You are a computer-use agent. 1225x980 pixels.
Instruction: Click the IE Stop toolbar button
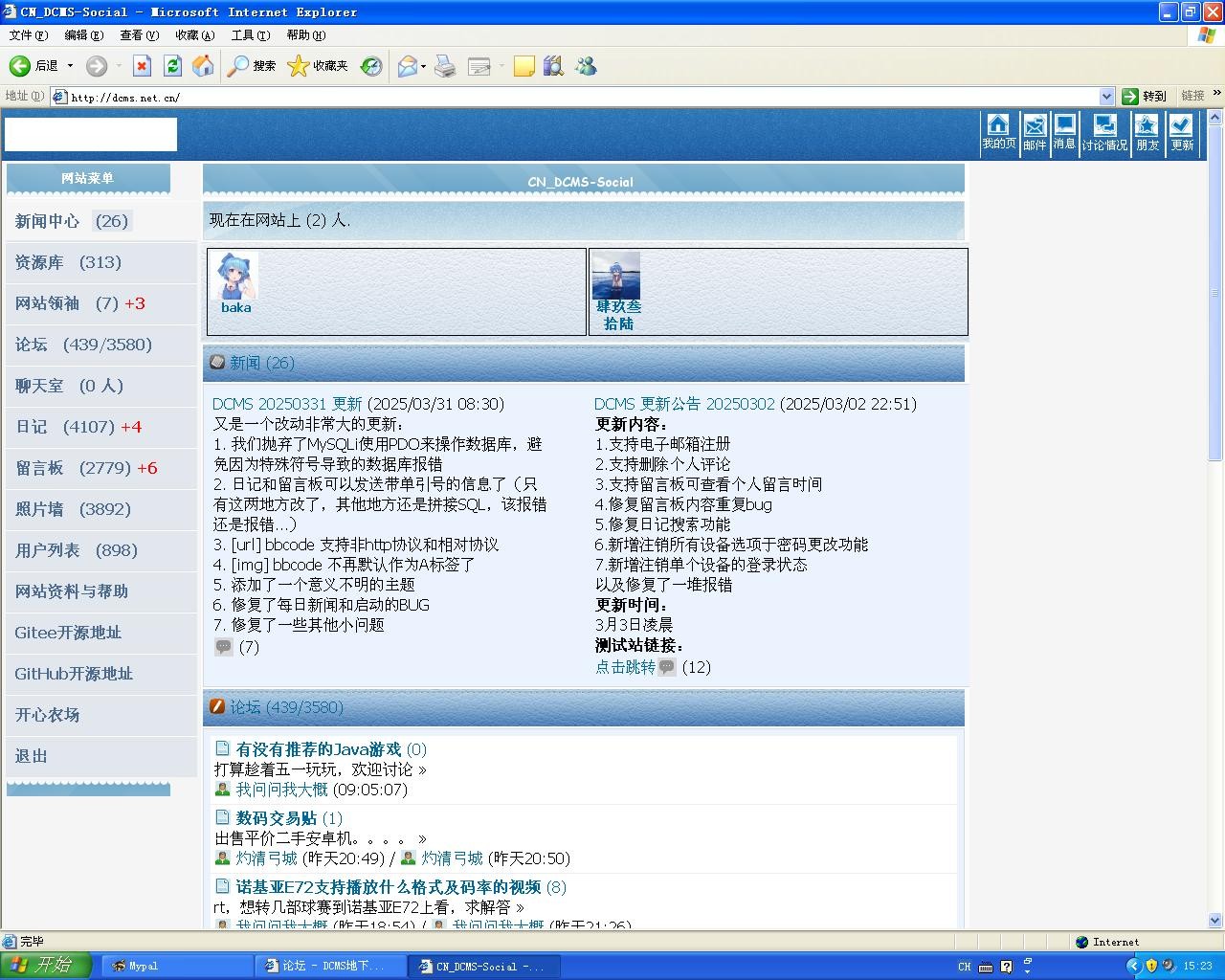pos(142,65)
